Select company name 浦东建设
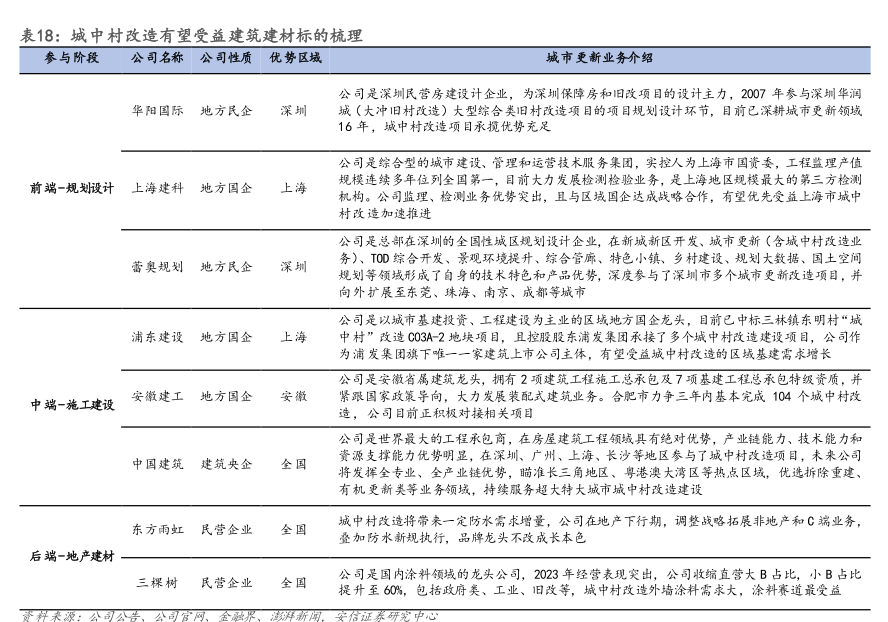This screenshot has height=622, width=888. 157,337
